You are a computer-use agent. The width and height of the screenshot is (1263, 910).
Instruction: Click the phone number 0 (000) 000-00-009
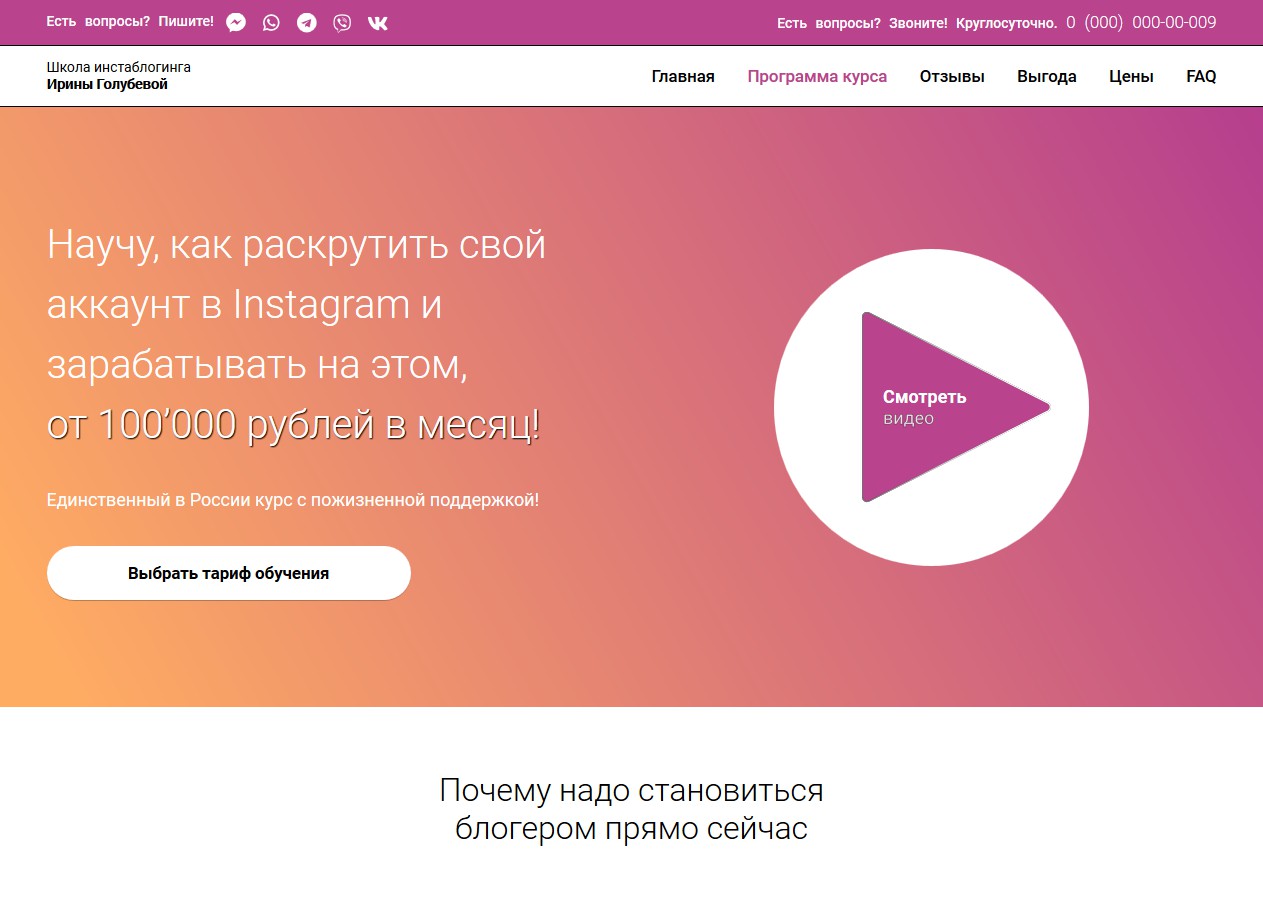tap(1141, 22)
